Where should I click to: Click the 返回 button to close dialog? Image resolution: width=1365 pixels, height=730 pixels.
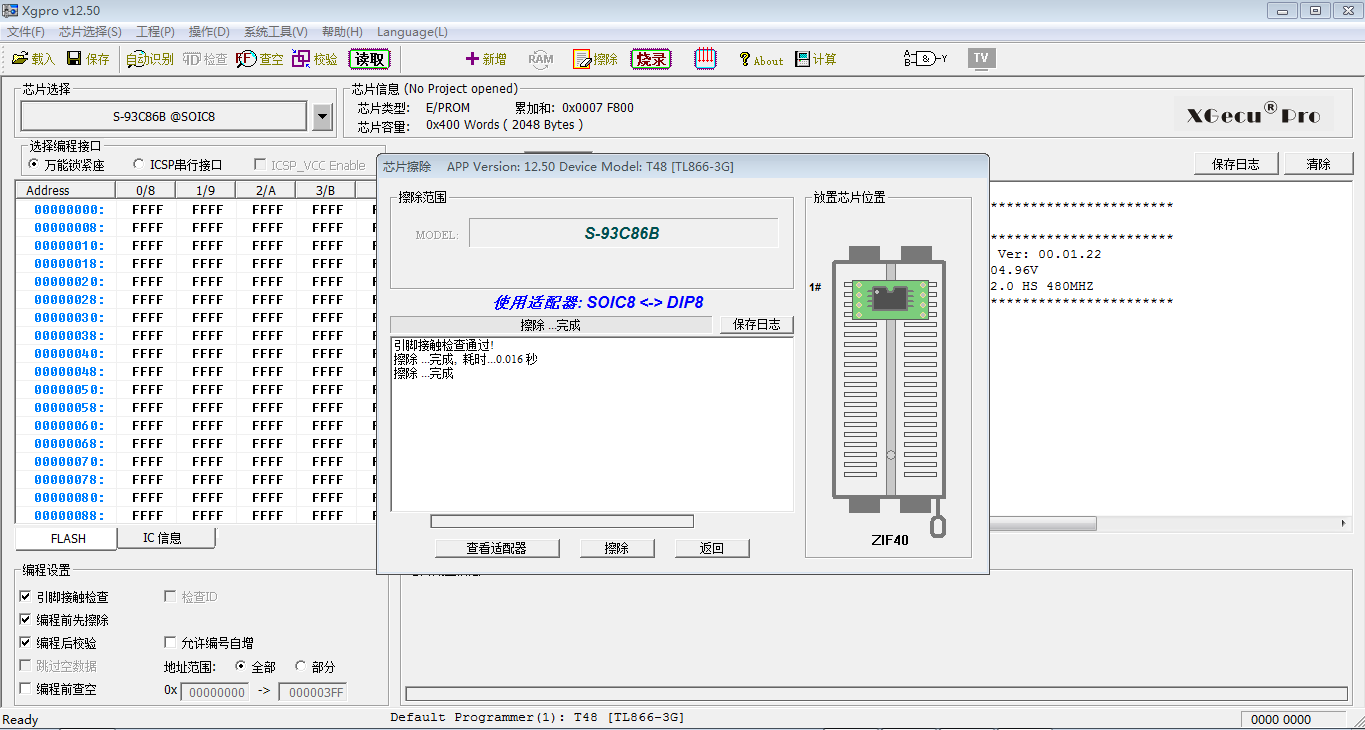[711, 548]
